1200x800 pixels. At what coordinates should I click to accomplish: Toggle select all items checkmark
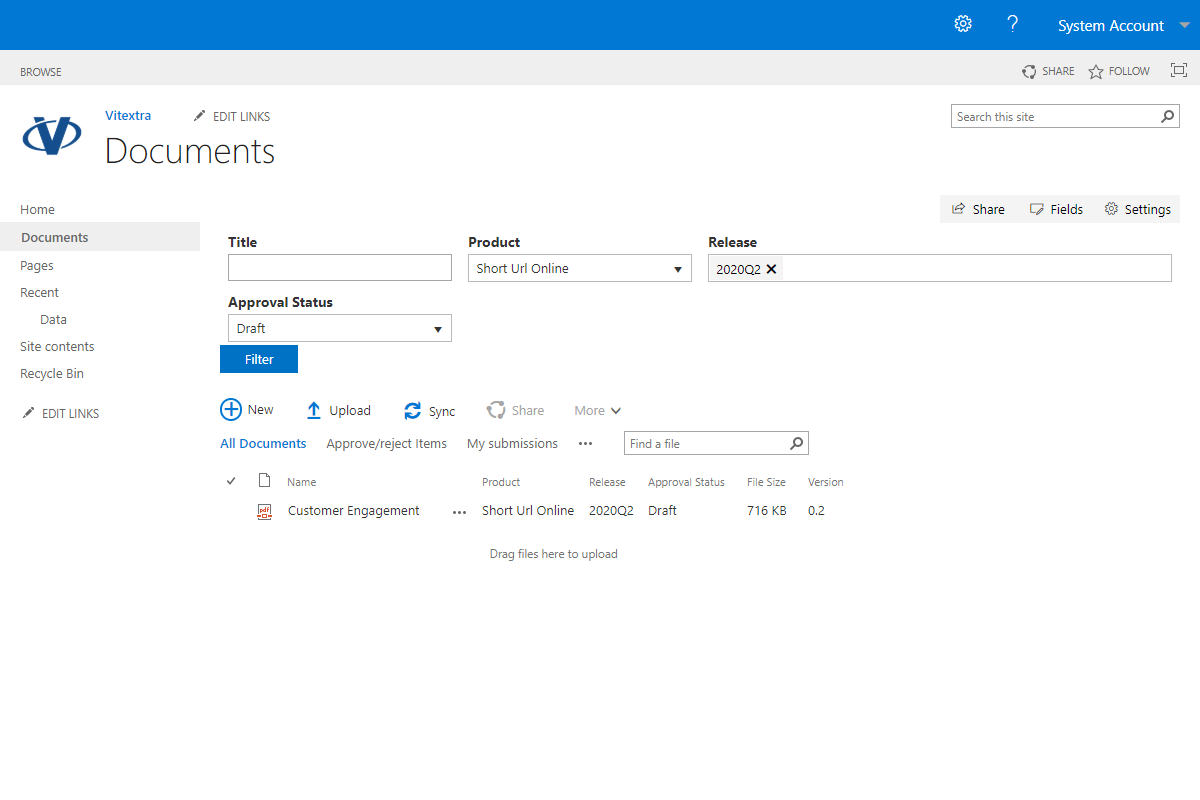click(x=231, y=481)
